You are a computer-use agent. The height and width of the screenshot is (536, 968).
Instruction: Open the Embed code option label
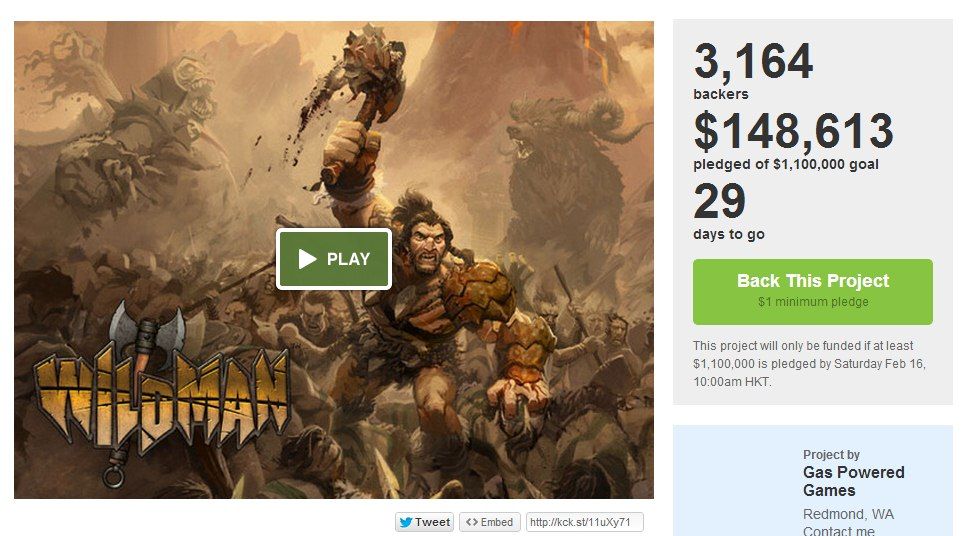tap(497, 522)
